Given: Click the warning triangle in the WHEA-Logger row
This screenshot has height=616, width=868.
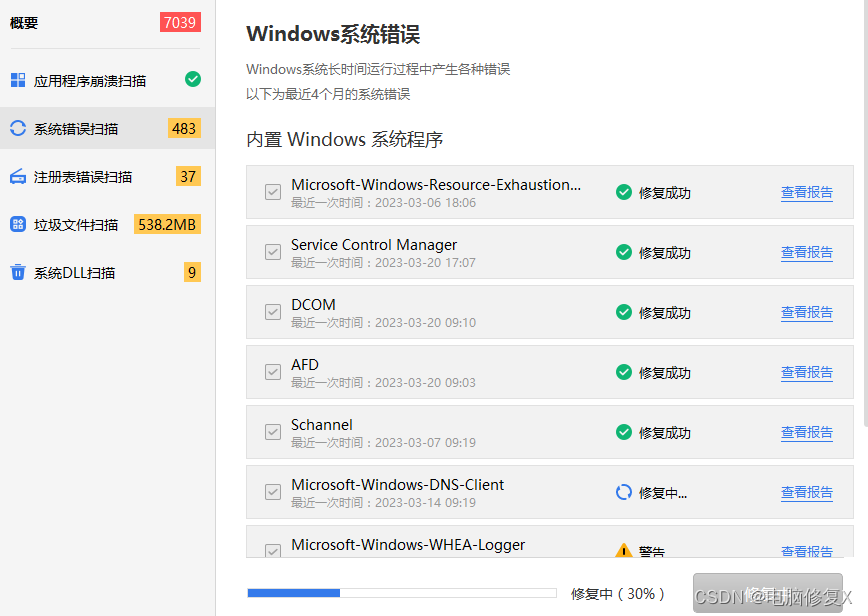Looking at the screenshot, I should [624, 550].
